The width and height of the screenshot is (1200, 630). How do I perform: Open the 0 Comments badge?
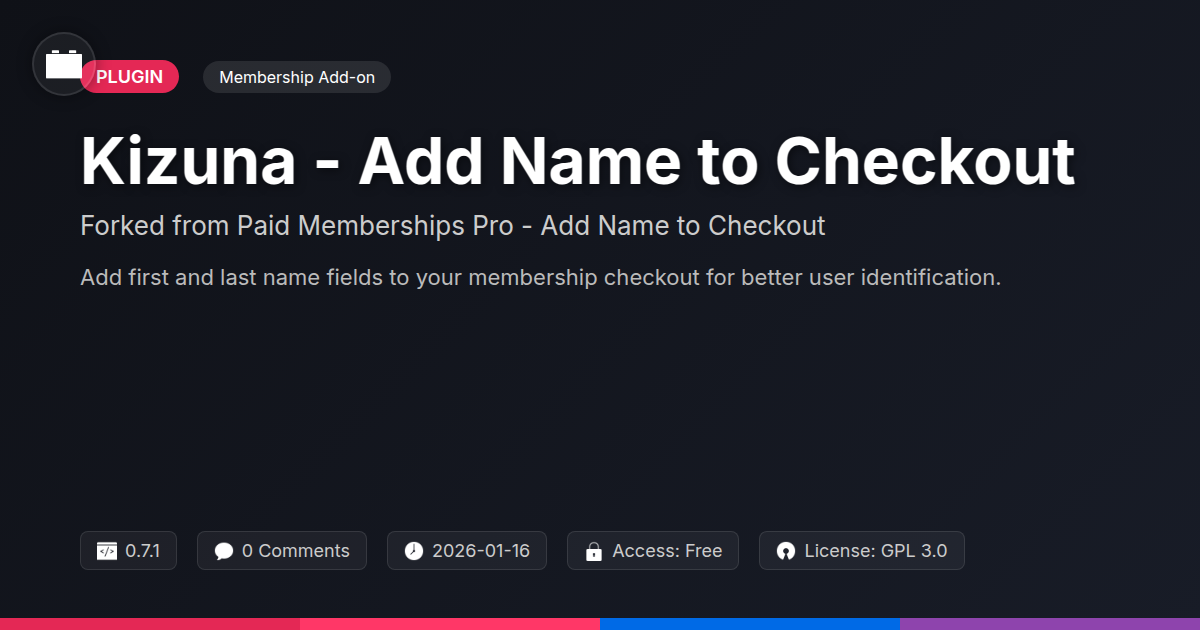pos(282,551)
